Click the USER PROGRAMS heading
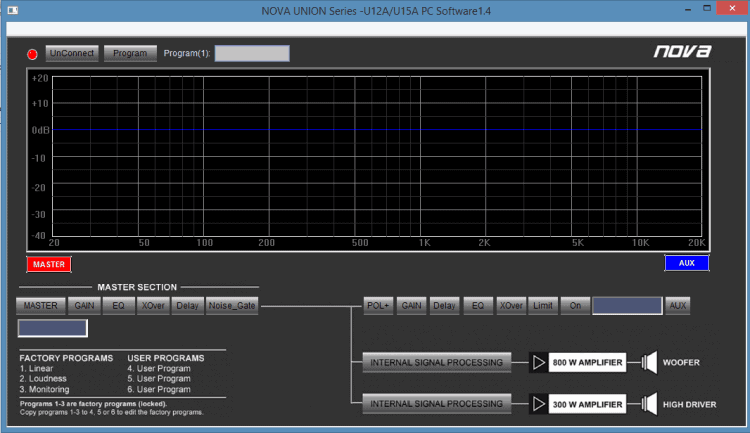 (x=165, y=358)
